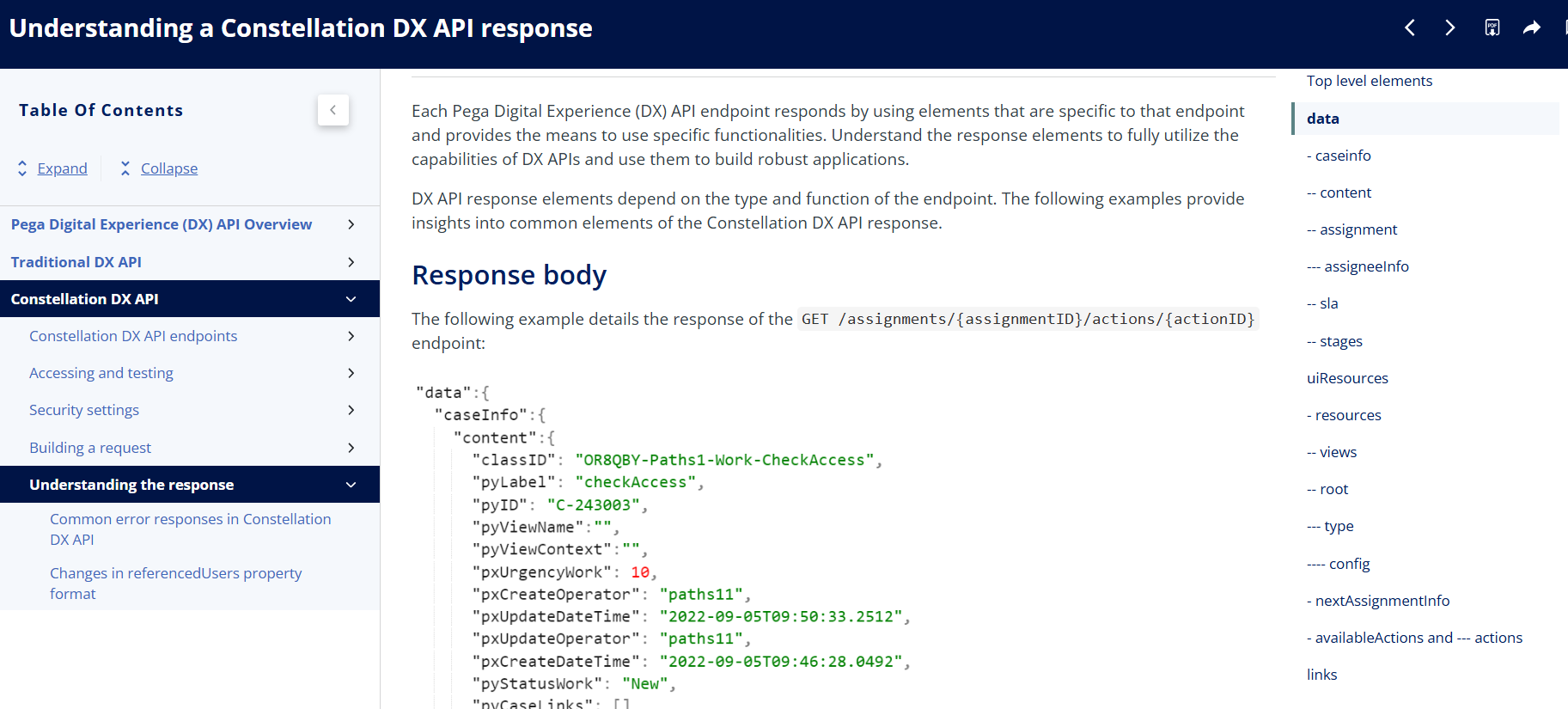This screenshot has height=709, width=1568.
Task: Jump to stages section
Action: coord(1334,341)
